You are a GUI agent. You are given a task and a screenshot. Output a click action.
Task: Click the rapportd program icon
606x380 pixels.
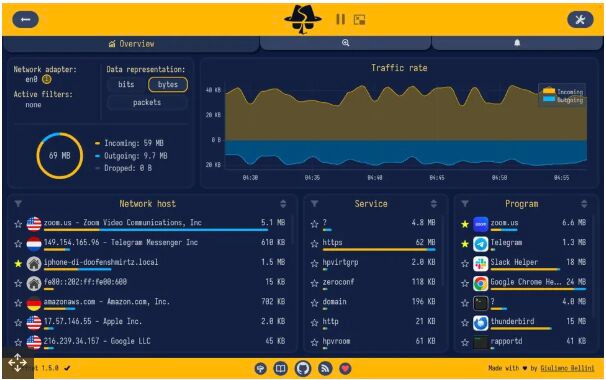click(480, 343)
